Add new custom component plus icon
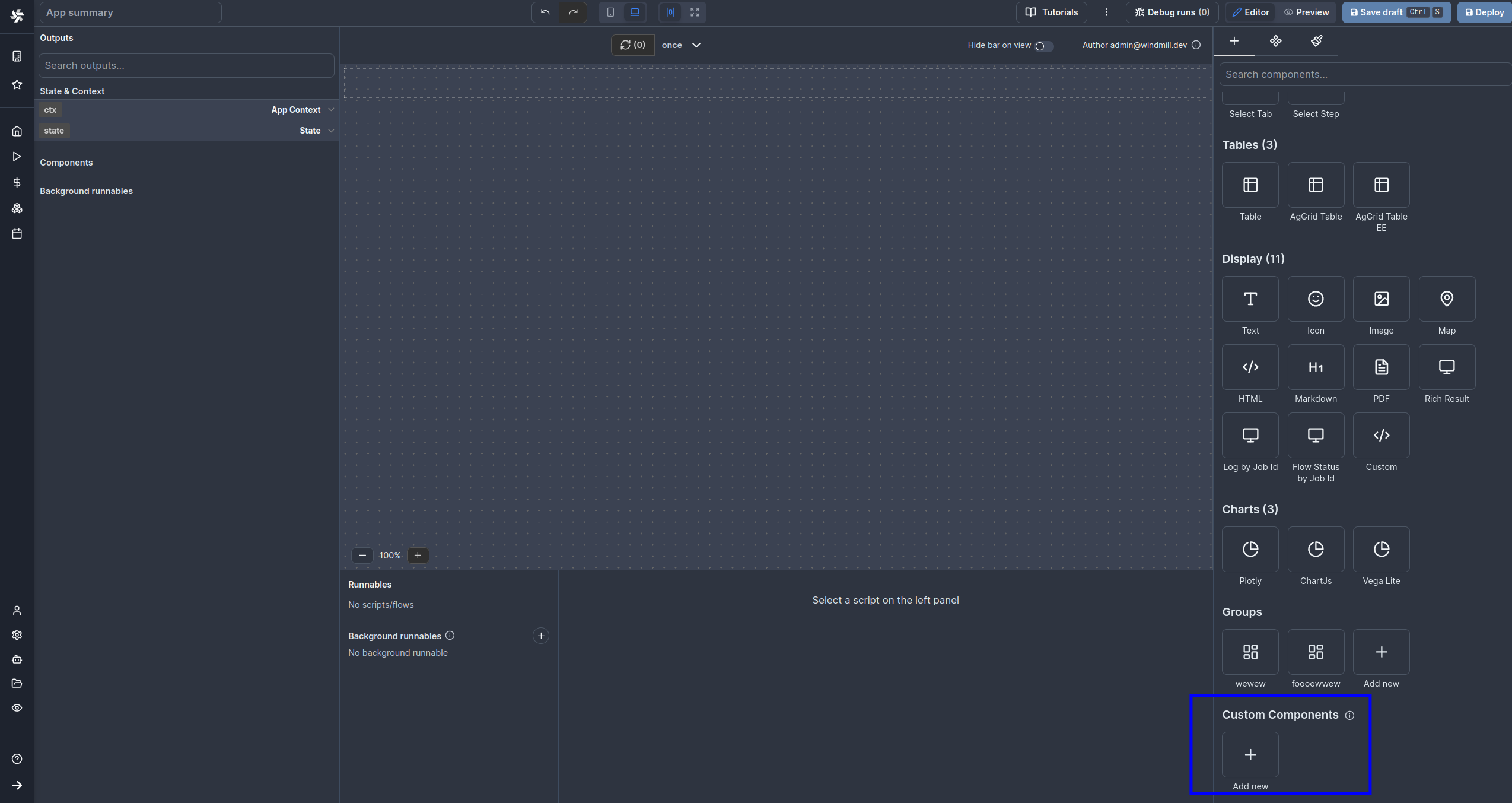 pos(1250,754)
